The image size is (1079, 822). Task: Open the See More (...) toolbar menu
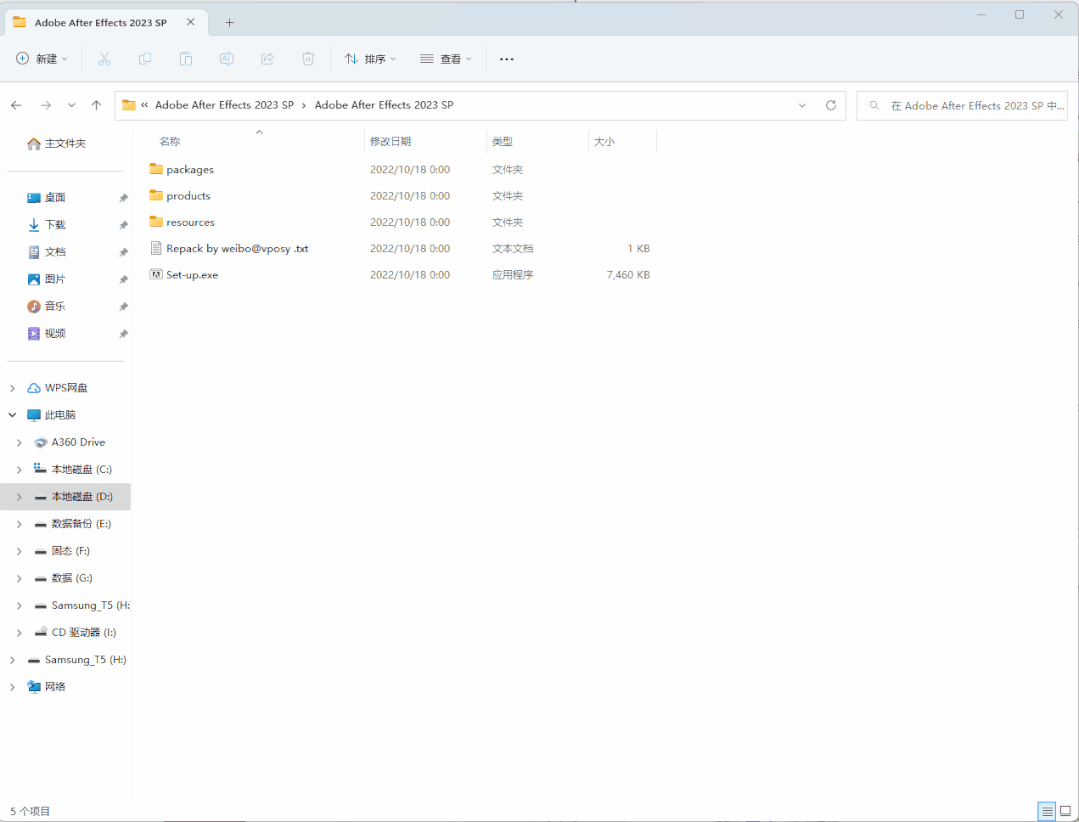(506, 59)
